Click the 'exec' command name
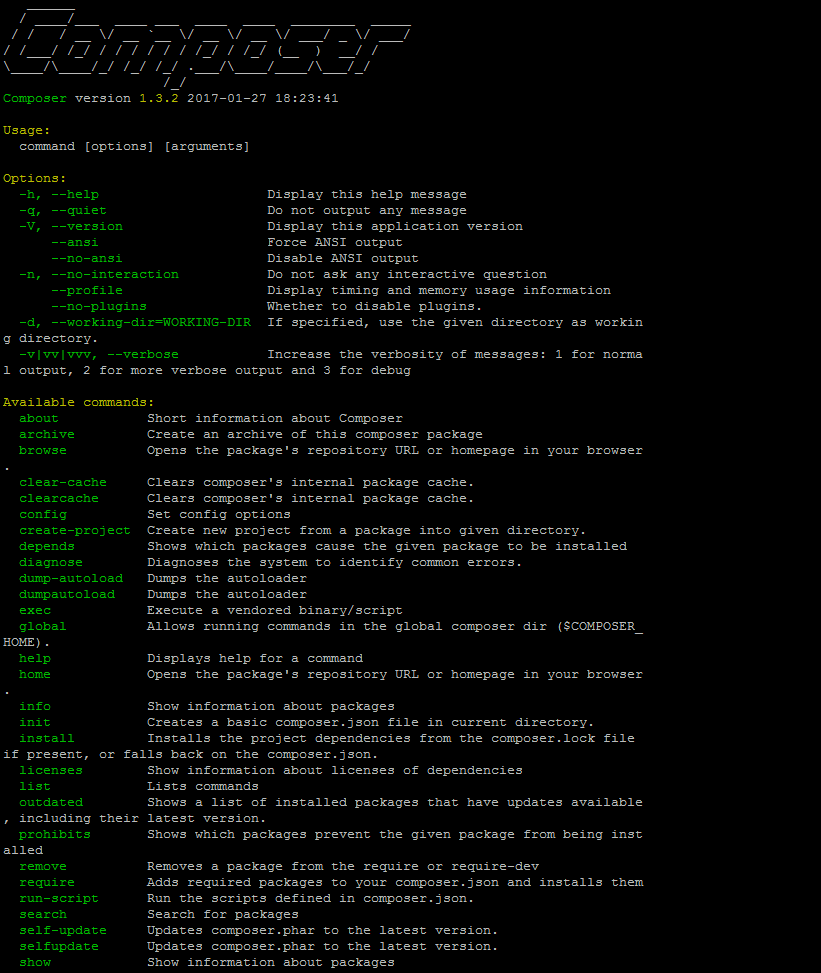Image resolution: width=821 pixels, height=973 pixels. click(x=35, y=611)
